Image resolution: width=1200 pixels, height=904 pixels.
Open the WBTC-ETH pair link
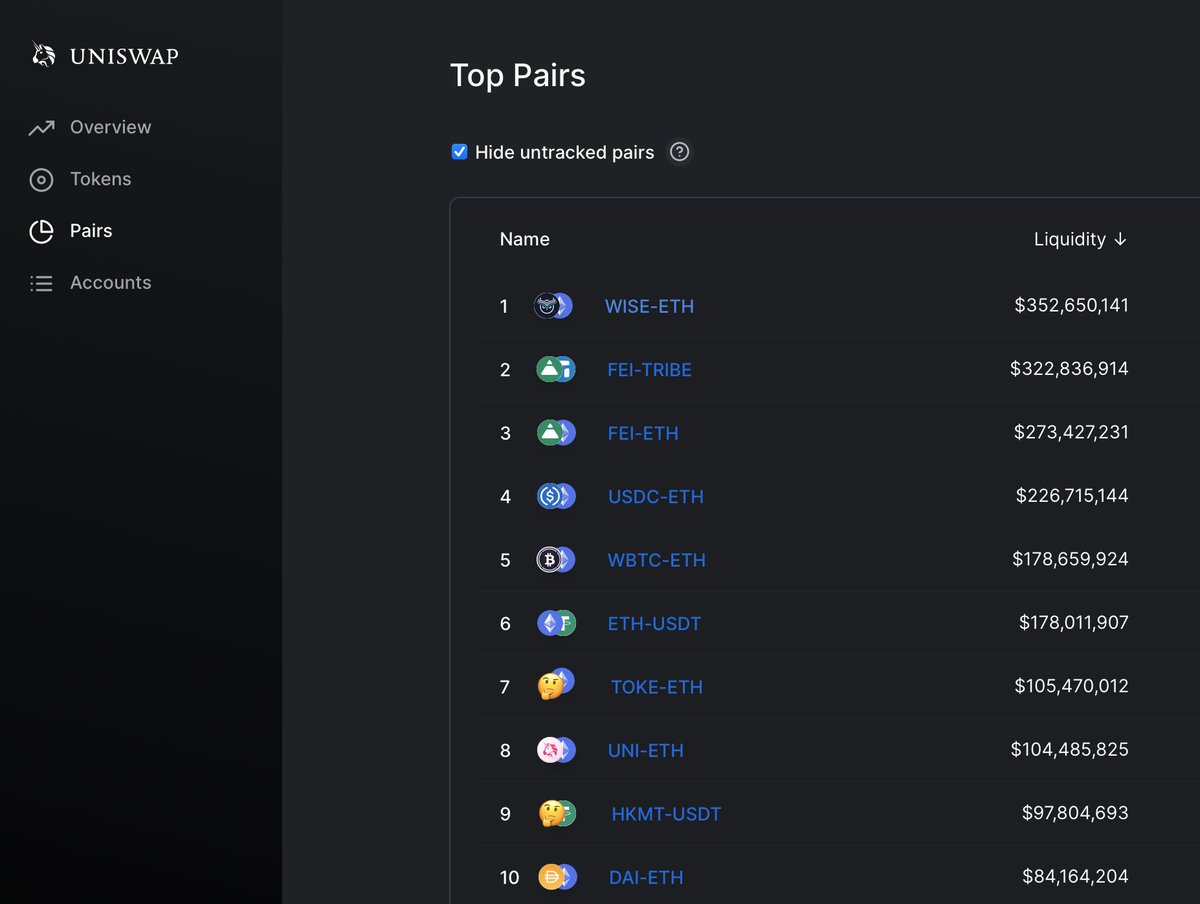657,560
